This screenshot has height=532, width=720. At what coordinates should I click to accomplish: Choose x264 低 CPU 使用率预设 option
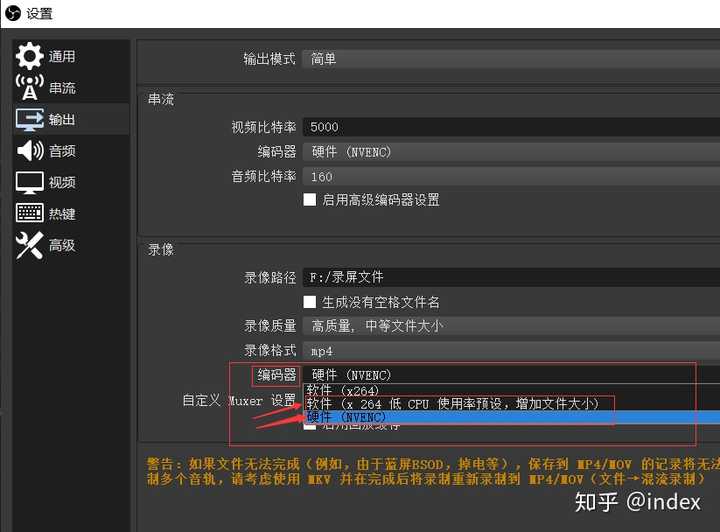(x=511, y=404)
